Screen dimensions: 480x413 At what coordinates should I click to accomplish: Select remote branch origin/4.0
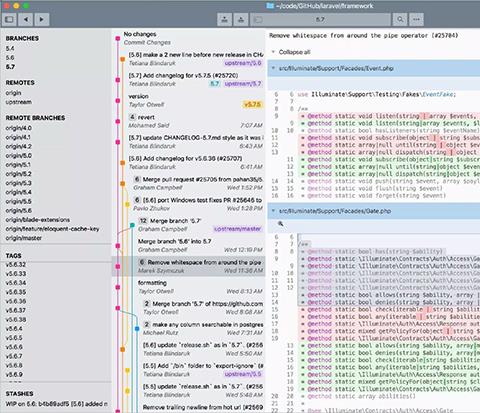[x=19, y=128]
